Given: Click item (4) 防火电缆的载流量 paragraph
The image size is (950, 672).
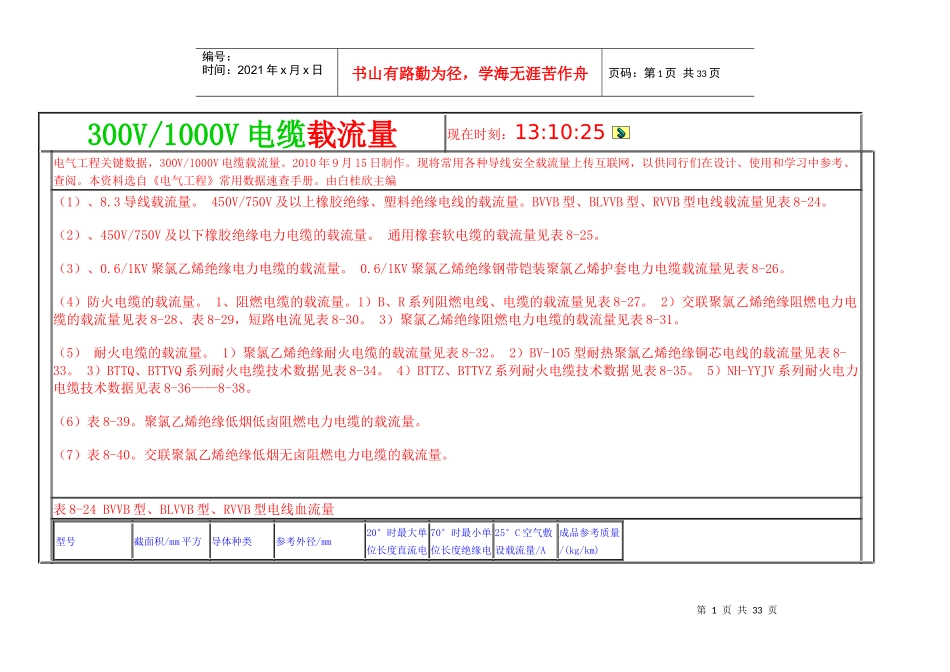Looking at the screenshot, I should pyautogui.click(x=456, y=311).
